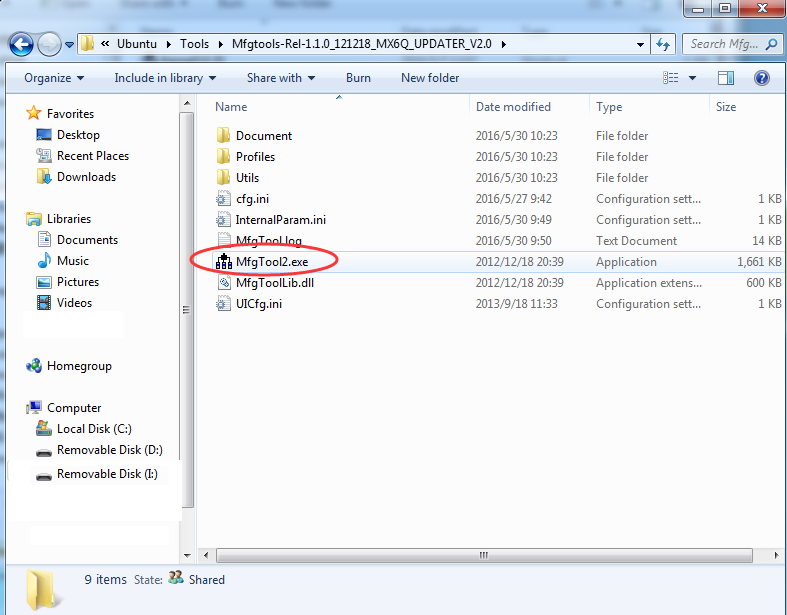The image size is (787, 615).
Task: Select the Profiles folder icon
Action: tap(223, 157)
